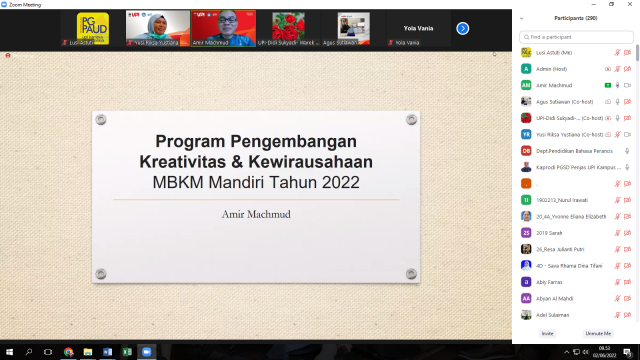Open the Windows Start menu
The width and height of the screenshot is (640, 360).
(9, 352)
